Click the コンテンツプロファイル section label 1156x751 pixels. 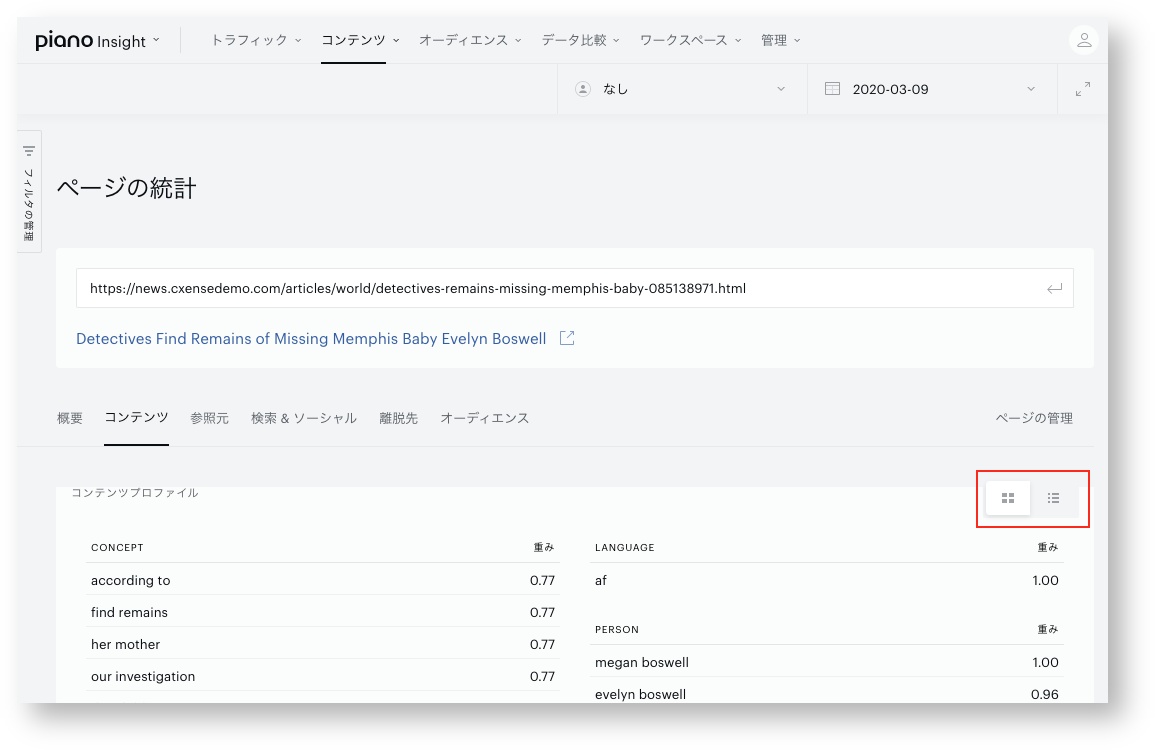coord(134,492)
